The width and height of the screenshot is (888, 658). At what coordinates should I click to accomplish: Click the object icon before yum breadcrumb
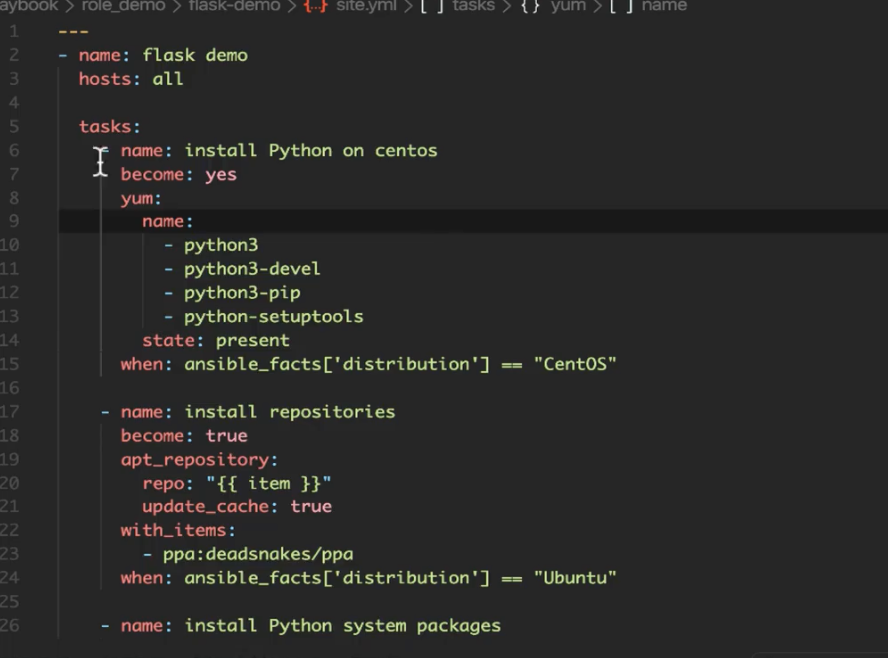[x=530, y=6]
